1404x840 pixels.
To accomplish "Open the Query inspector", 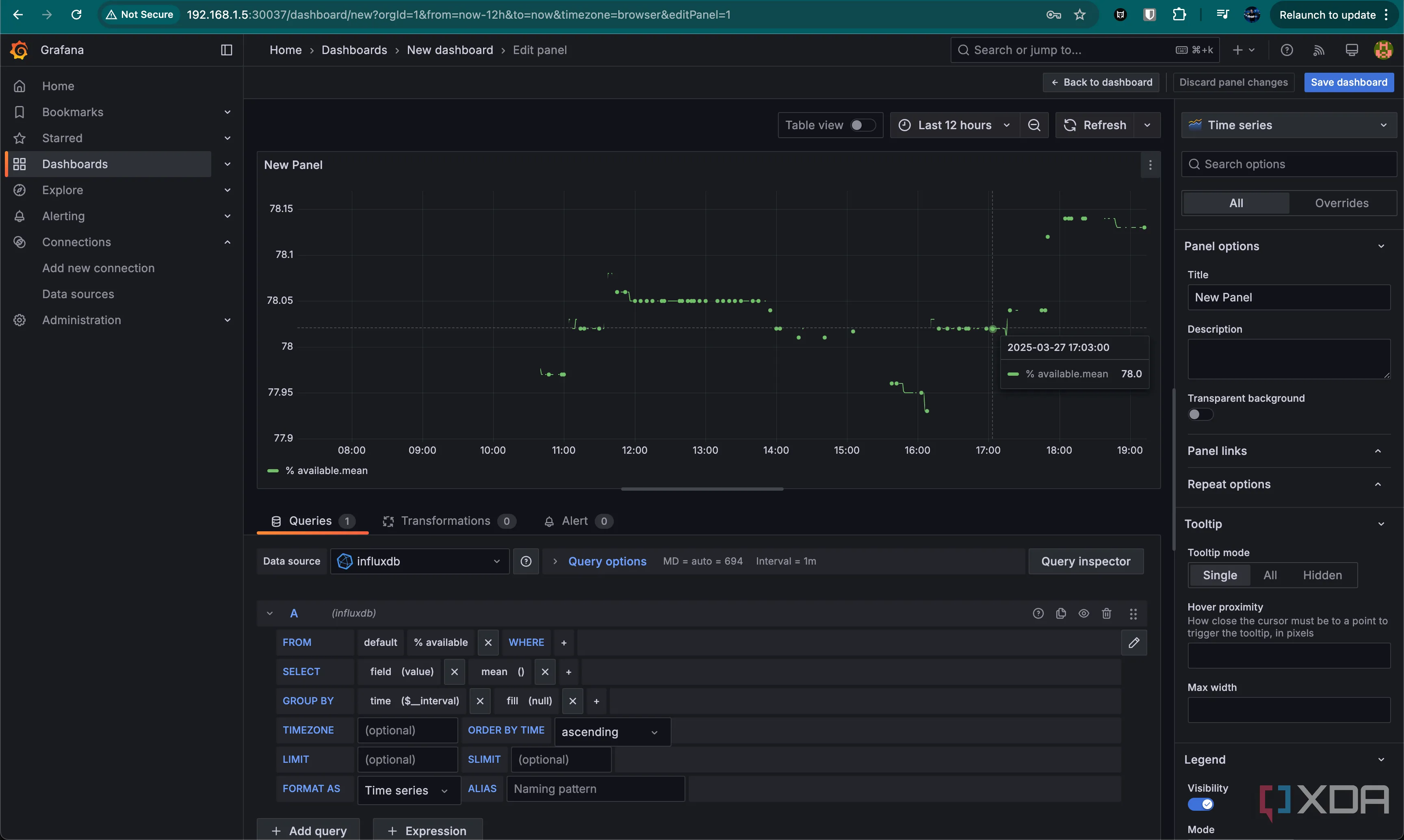I will [x=1085, y=561].
